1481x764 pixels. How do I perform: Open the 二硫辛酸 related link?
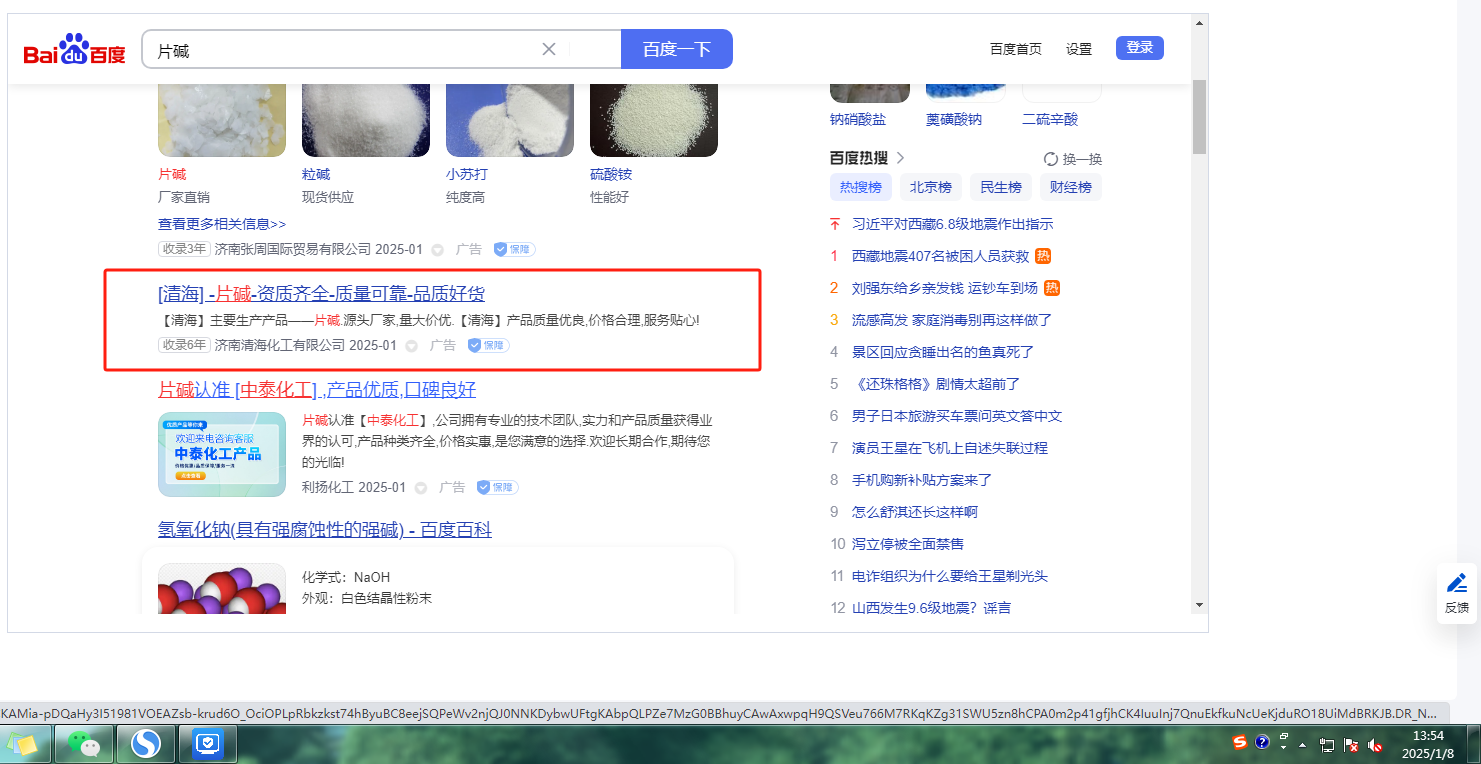pyautogui.click(x=1050, y=119)
